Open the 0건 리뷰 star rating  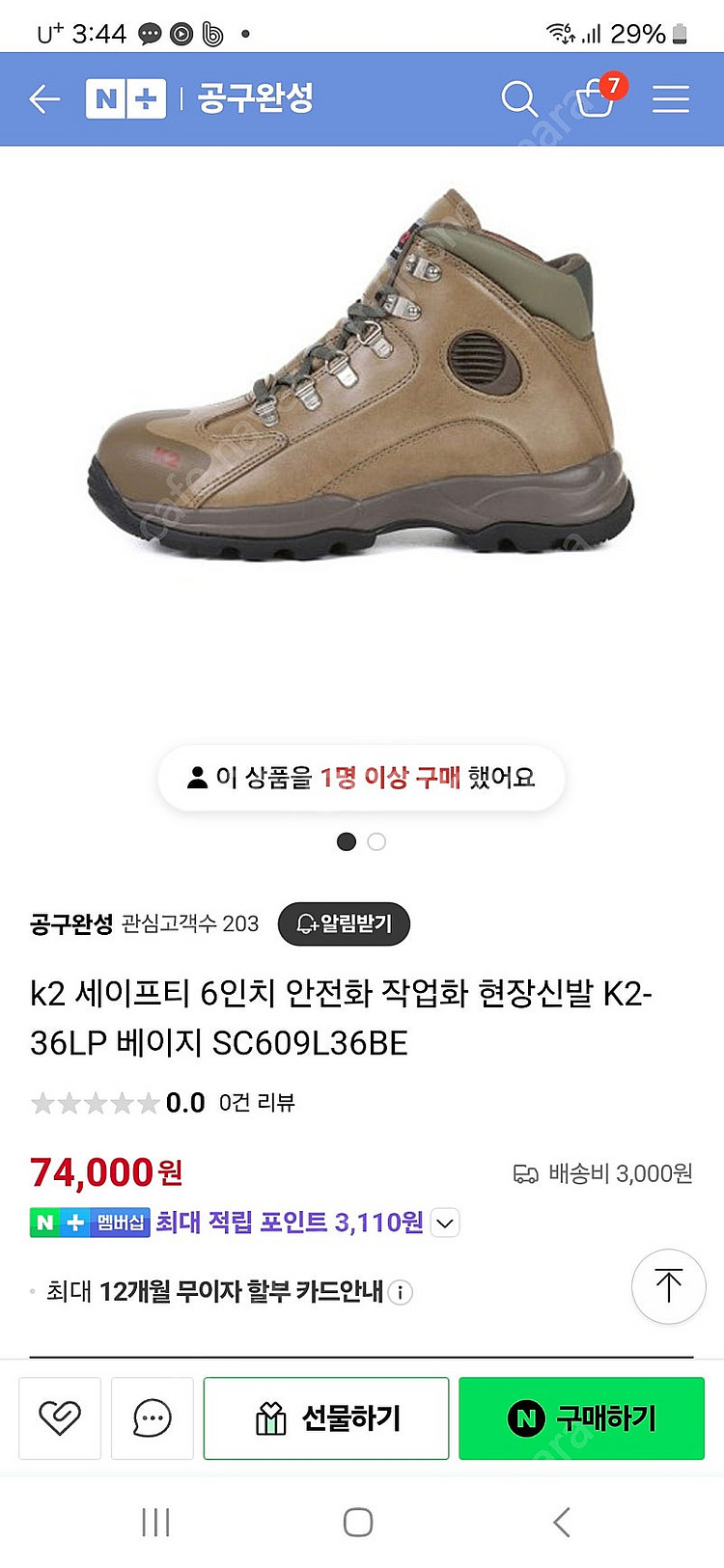tap(162, 1103)
